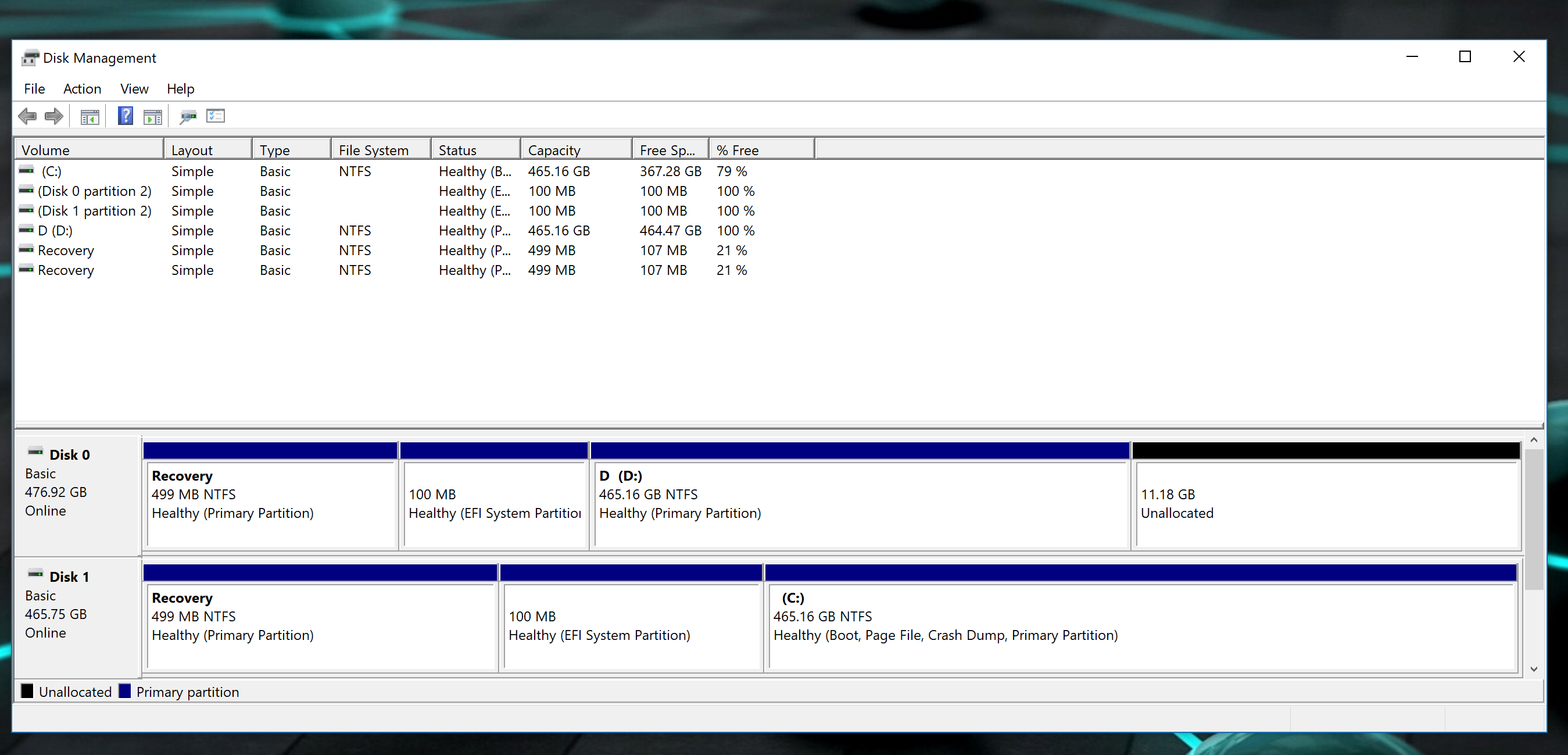Screen dimensions: 1568x755
Task: Click the Primary partition legend label
Action: pyautogui.click(x=188, y=692)
